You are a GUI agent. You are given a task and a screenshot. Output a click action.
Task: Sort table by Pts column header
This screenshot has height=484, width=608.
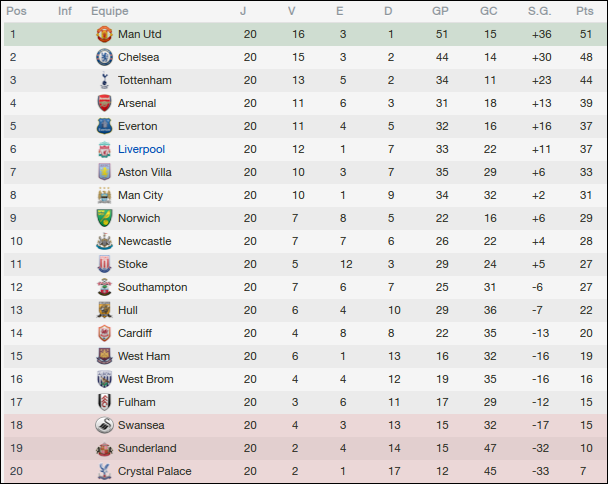coord(584,11)
